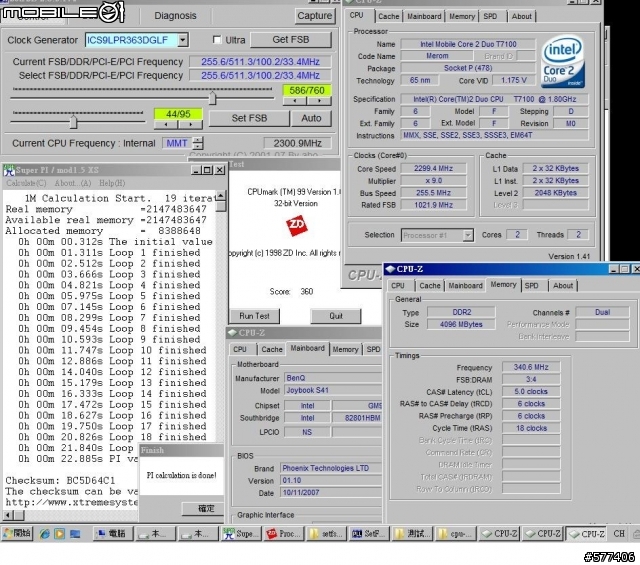The width and height of the screenshot is (640, 565).
Task: Click the Capture button in SetFSB
Action: [x=315, y=16]
